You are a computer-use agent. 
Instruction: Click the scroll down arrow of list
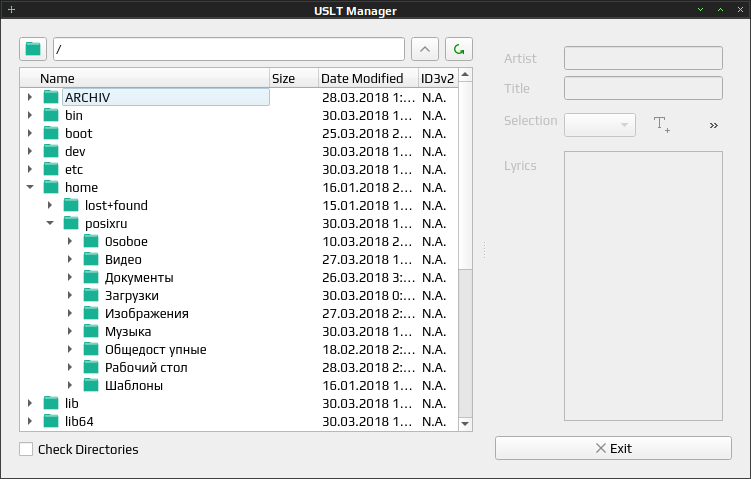click(x=465, y=424)
